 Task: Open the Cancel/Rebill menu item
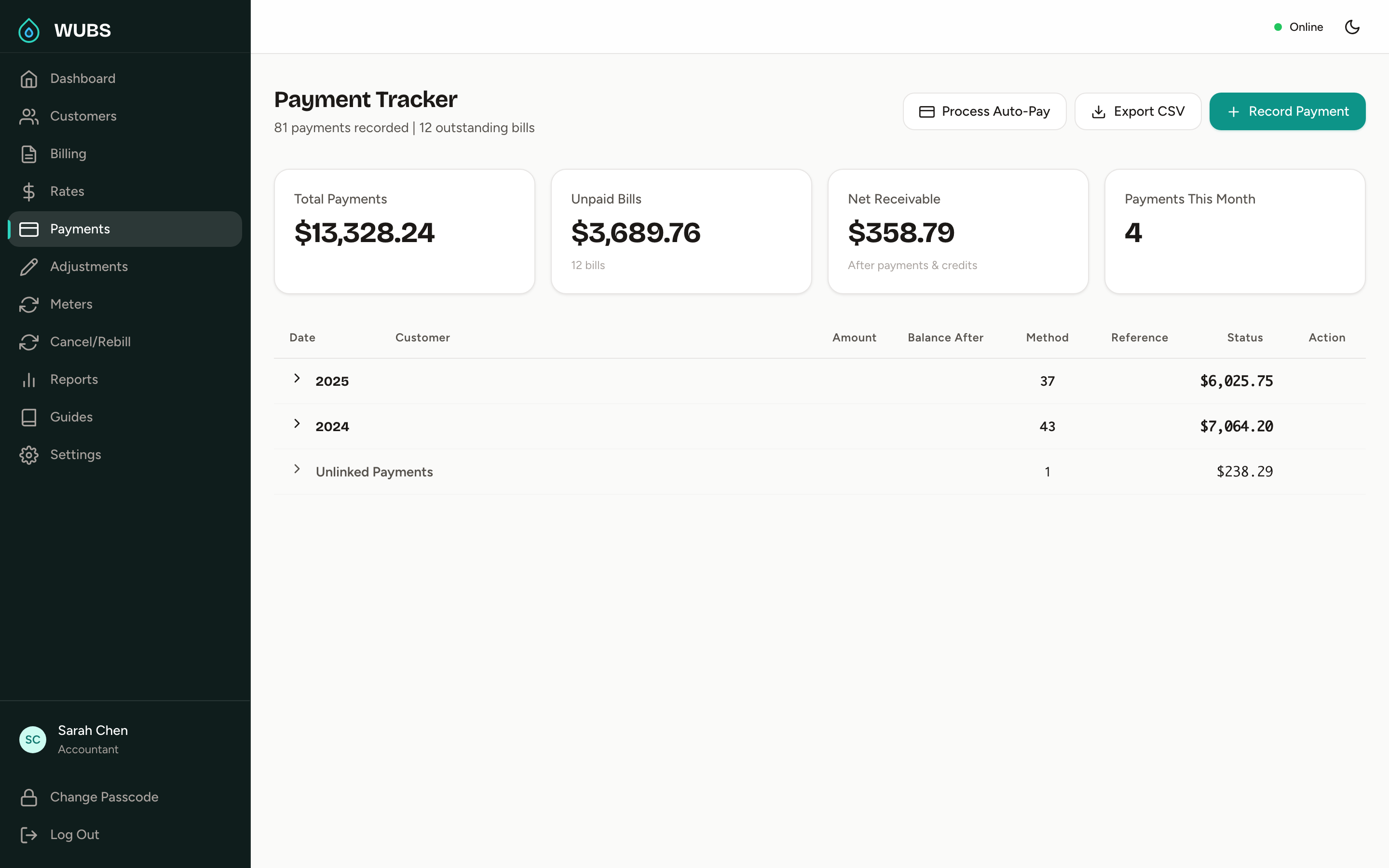pyautogui.click(x=90, y=341)
